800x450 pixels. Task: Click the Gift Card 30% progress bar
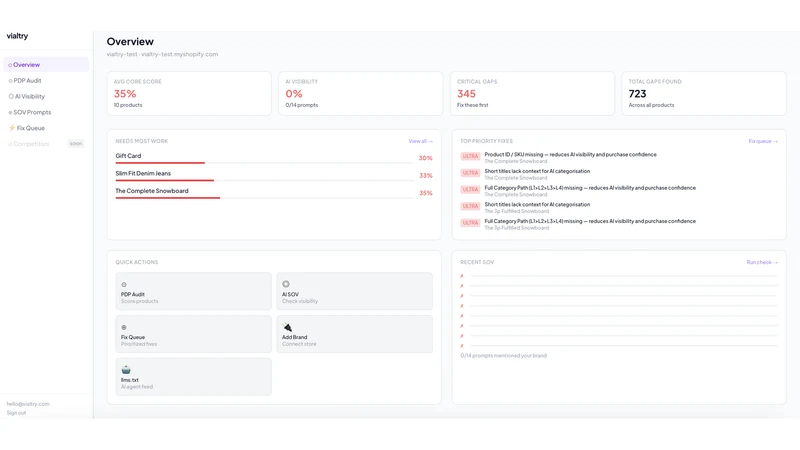264,163
